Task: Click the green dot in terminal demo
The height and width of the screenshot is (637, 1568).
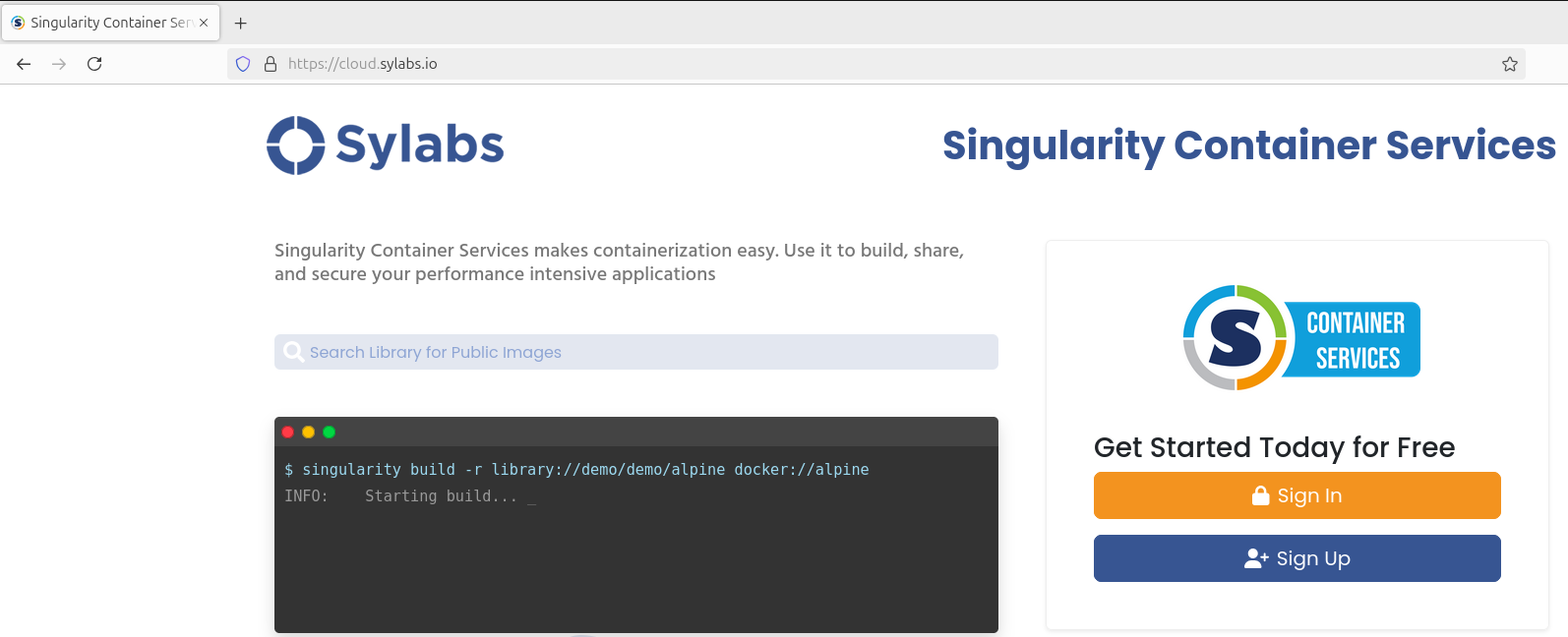Action: pos(329,432)
